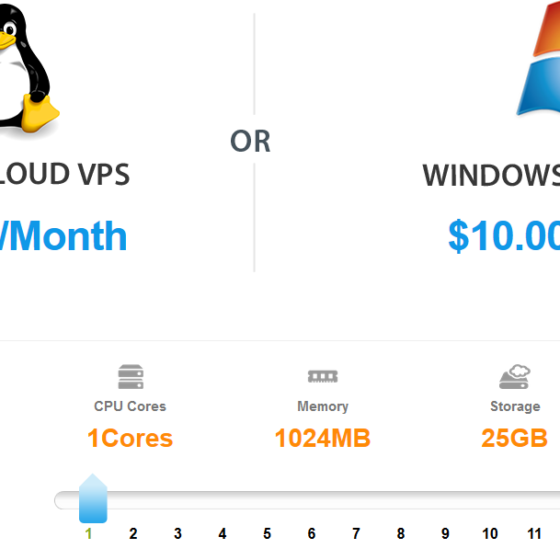560x560 pixels.
Task: Click the 1Cores value label
Action: [x=130, y=438]
